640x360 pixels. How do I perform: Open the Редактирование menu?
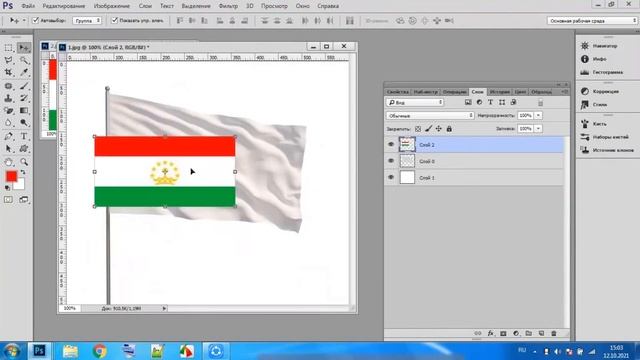point(64,6)
